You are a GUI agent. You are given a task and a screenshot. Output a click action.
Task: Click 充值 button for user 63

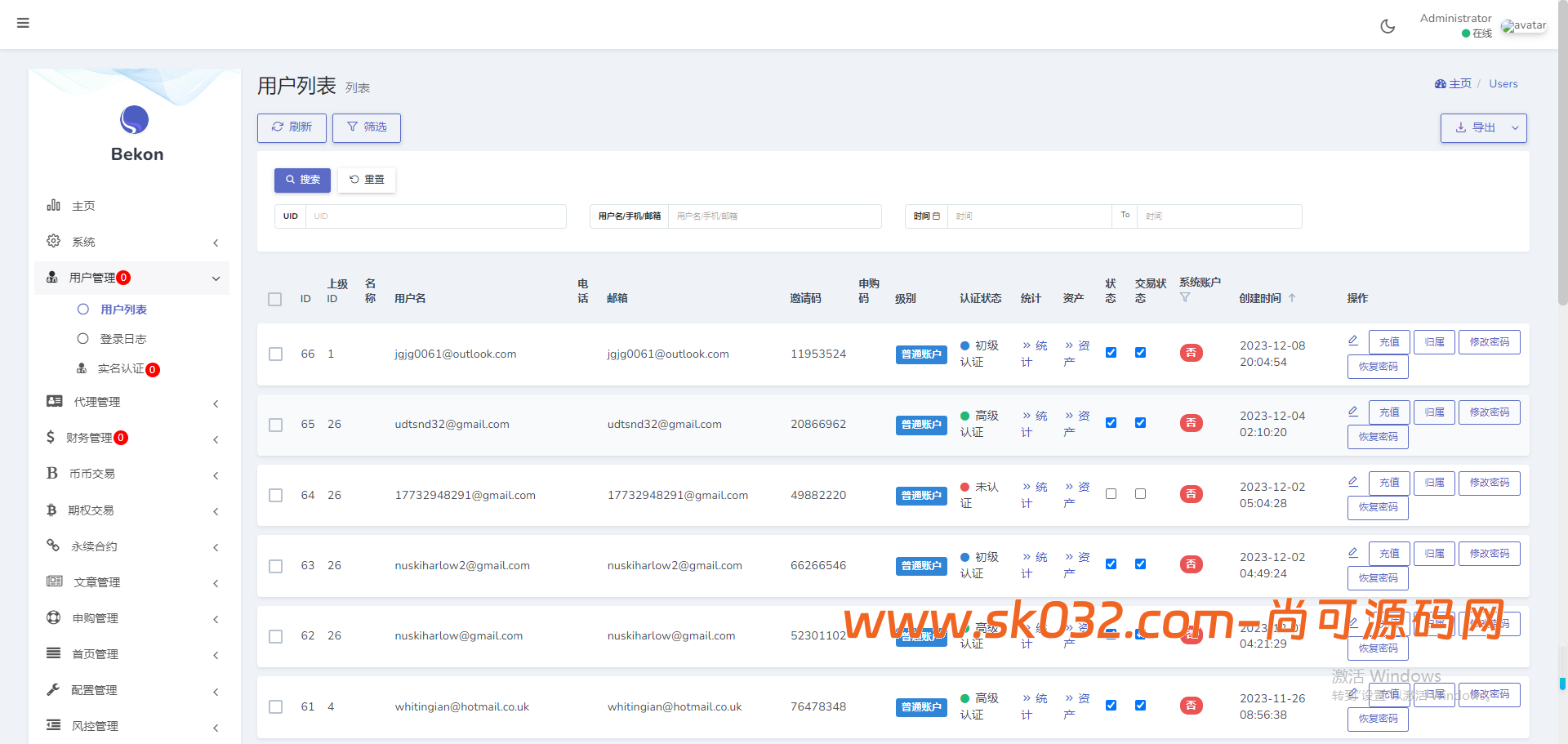coord(1388,554)
